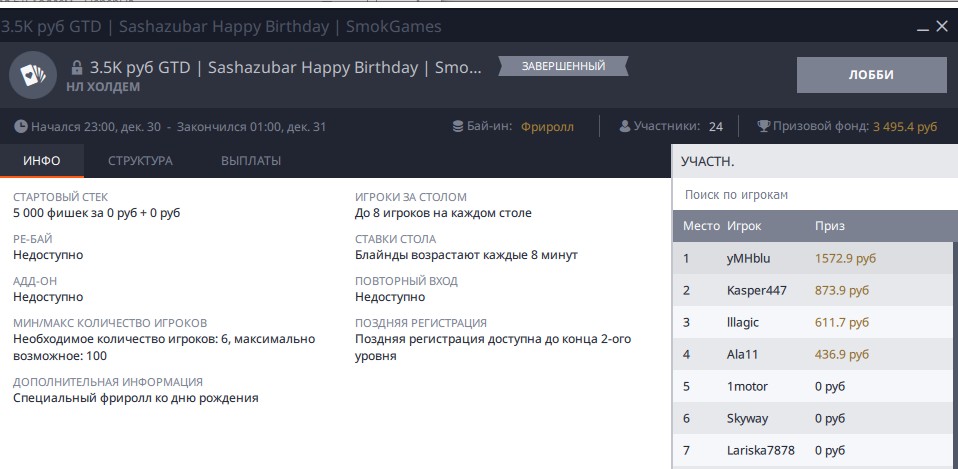Click the ЗАВЕРШЕННЫЙ status badge
Viewport: 958px width, 469px height.
tap(563, 66)
